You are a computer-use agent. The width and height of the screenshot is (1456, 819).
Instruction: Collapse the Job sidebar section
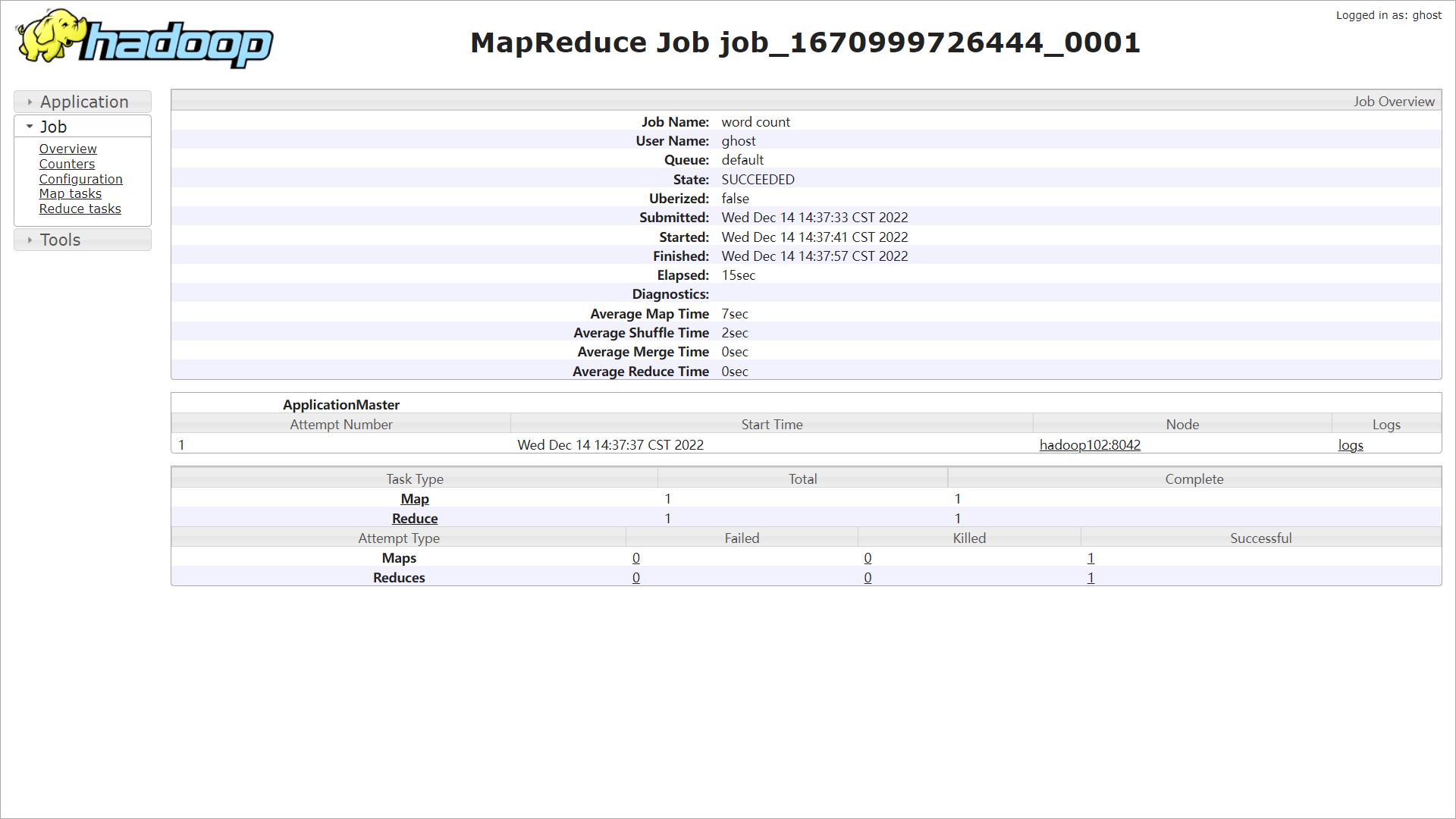(x=53, y=127)
